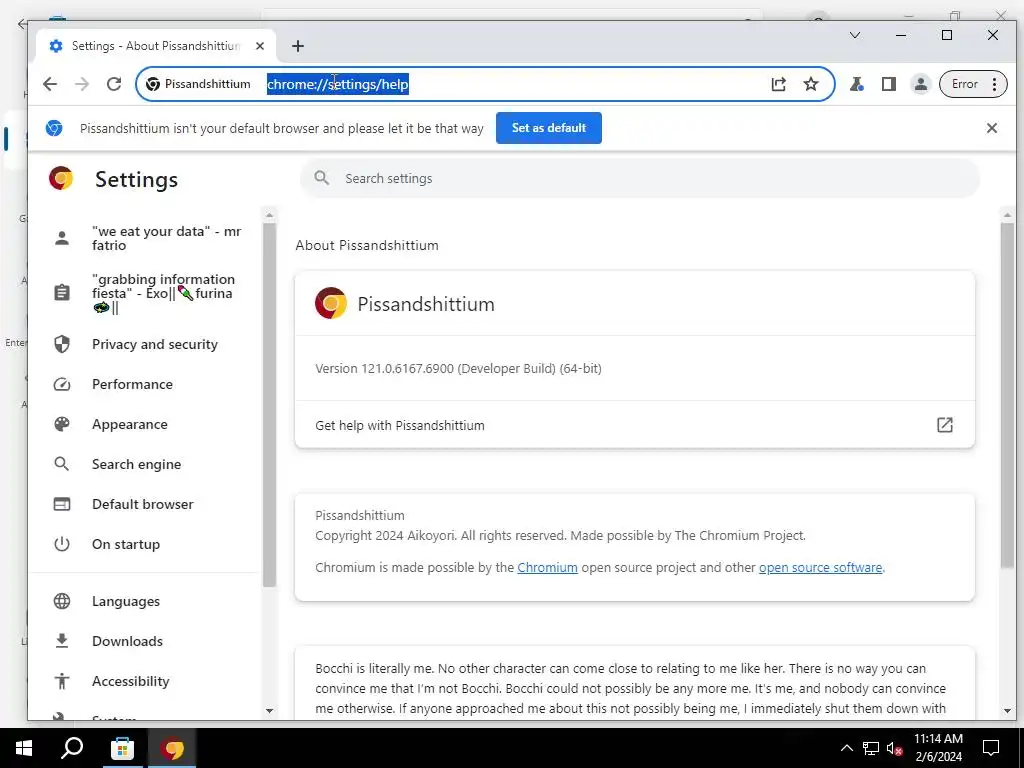
Task: Open Downloads settings
Action: pyautogui.click(x=144, y=641)
